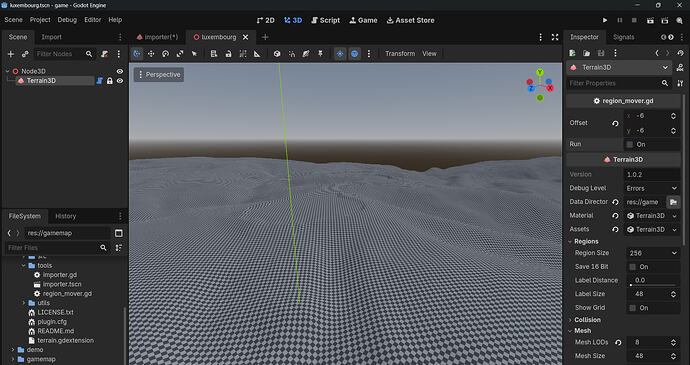Toggle lock icon on Terrain3D node
690x365 pixels.
(x=110, y=81)
